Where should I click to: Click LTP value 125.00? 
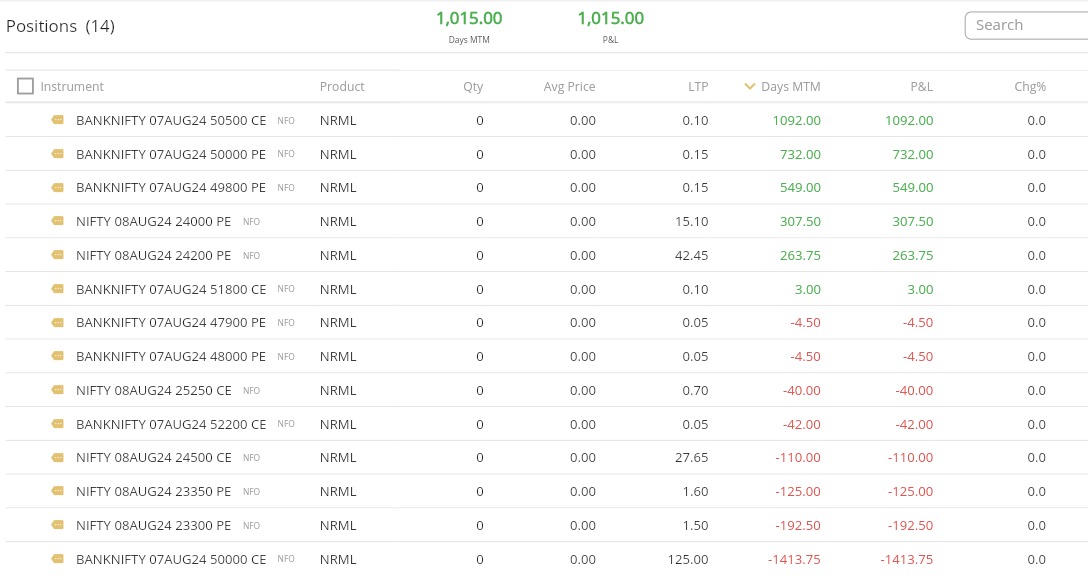click(688, 559)
